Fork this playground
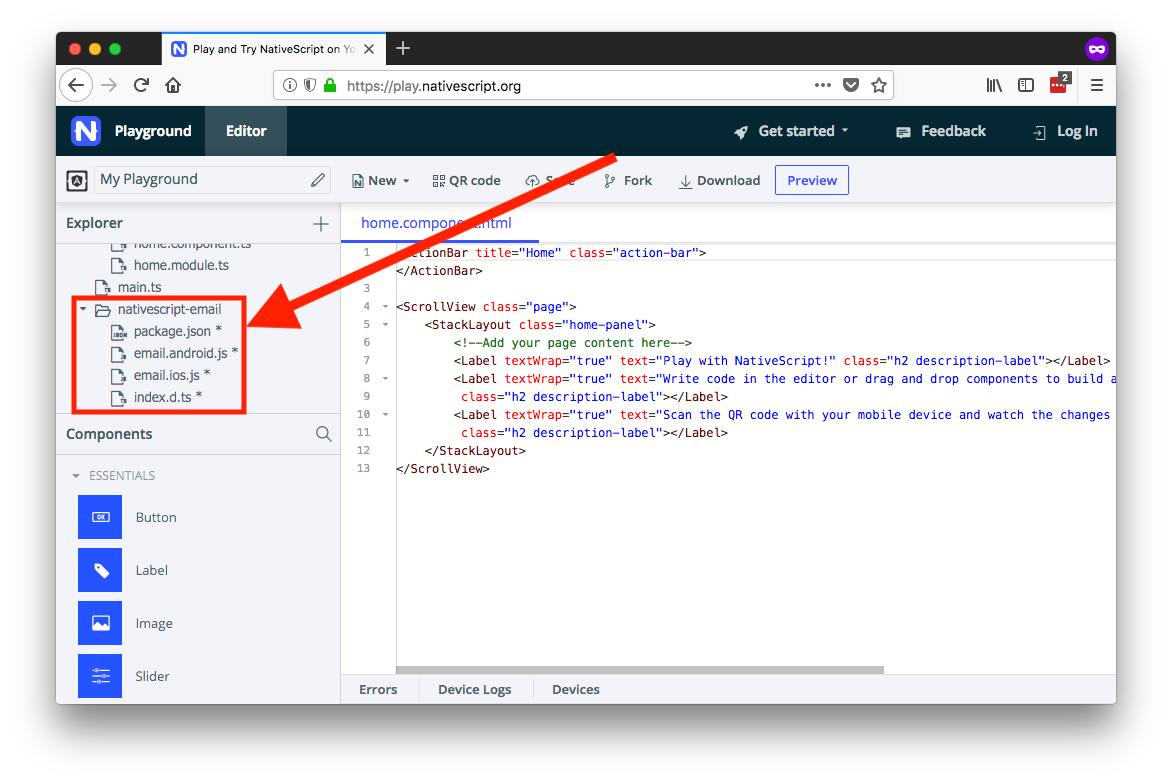Image resolution: width=1172 pixels, height=784 pixels. (x=628, y=180)
